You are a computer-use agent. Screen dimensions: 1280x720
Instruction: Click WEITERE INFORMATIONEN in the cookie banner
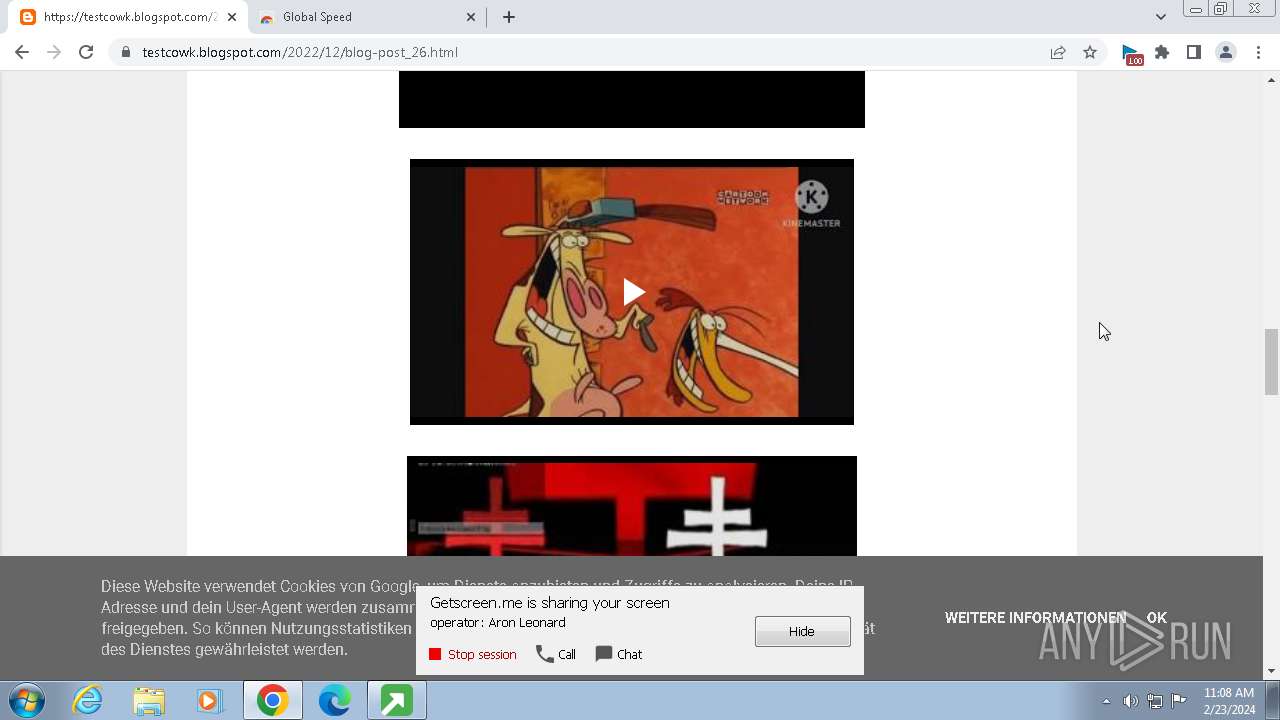pyautogui.click(x=1035, y=618)
